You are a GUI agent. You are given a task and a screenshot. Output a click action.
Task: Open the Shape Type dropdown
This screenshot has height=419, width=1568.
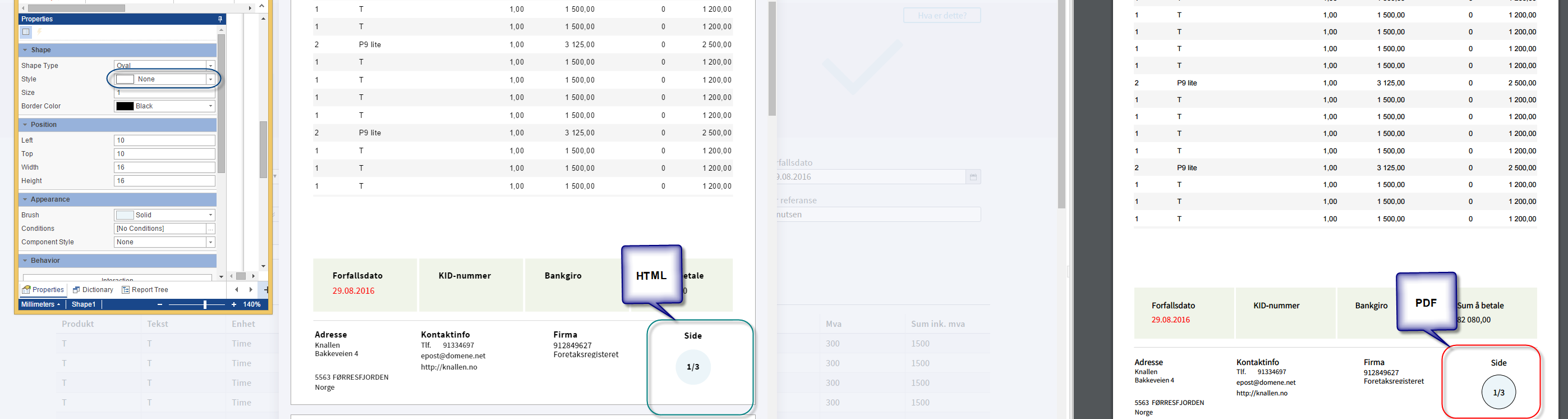210,66
